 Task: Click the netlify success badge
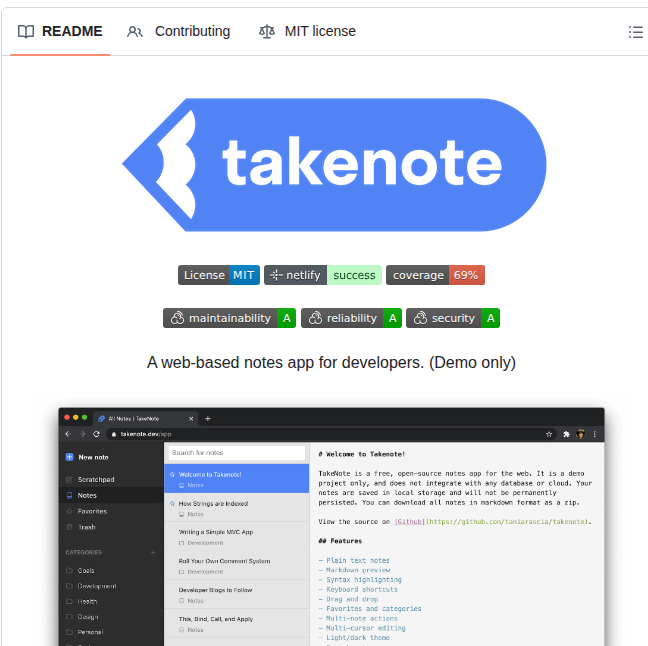pyautogui.click(x=322, y=275)
